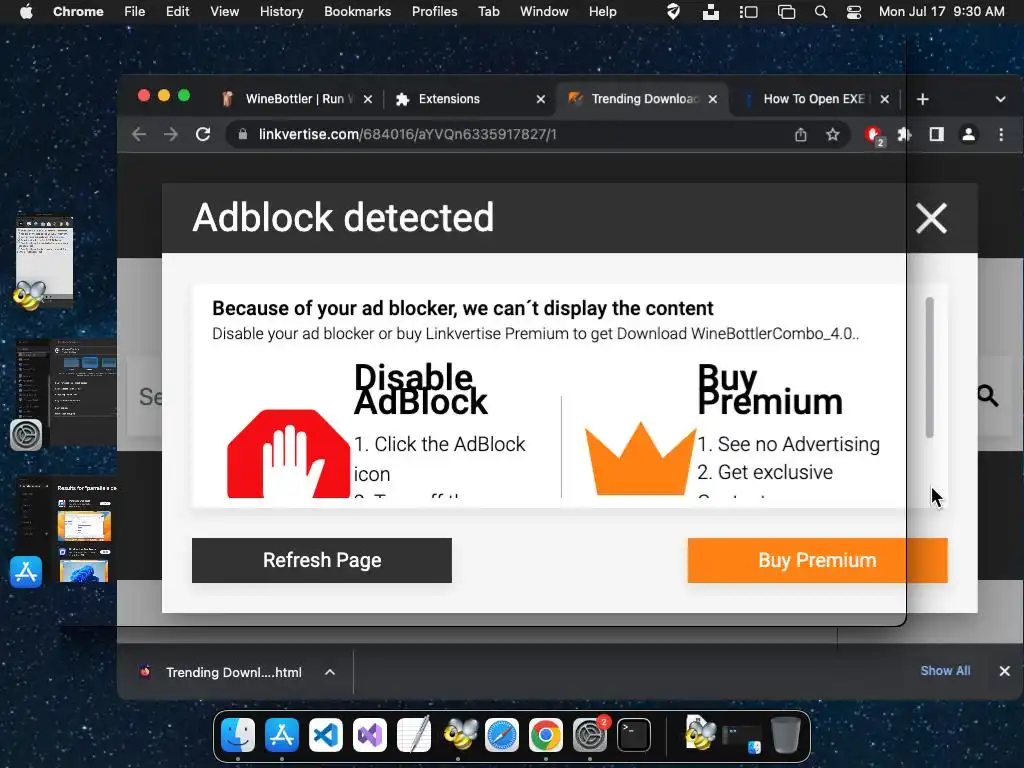This screenshot has height=768, width=1024.
Task: Open the Extensions puzzle icon
Action: pyautogui.click(x=904, y=135)
